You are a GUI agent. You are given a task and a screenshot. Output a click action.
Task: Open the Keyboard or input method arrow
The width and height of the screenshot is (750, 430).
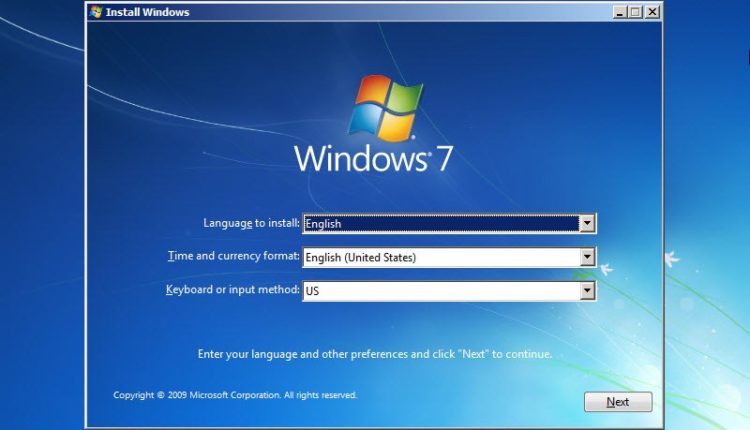(x=587, y=290)
